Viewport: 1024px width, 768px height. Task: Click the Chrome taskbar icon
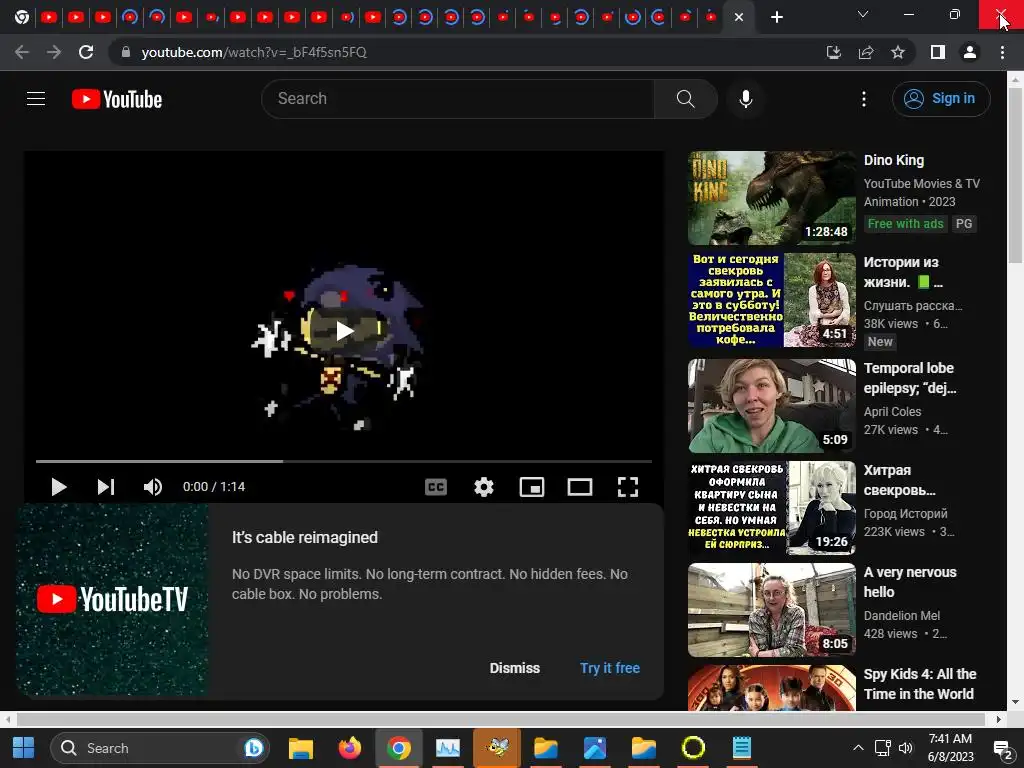pyautogui.click(x=398, y=748)
